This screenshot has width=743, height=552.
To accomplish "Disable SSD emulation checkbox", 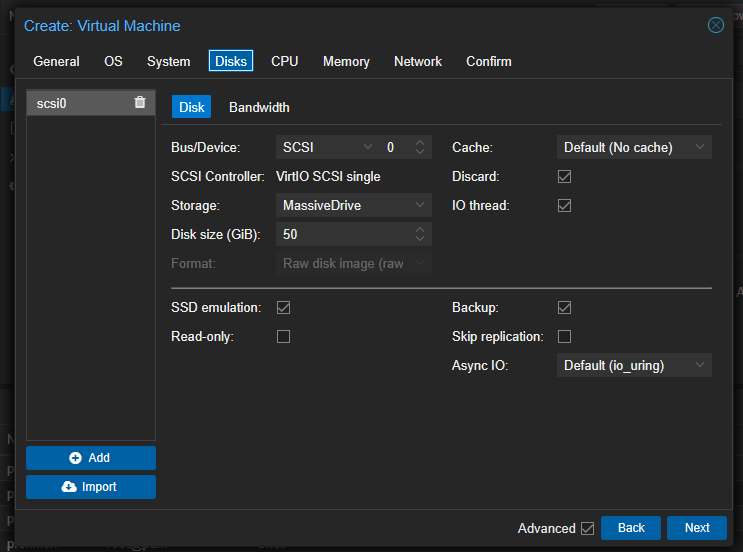I will pos(283,308).
